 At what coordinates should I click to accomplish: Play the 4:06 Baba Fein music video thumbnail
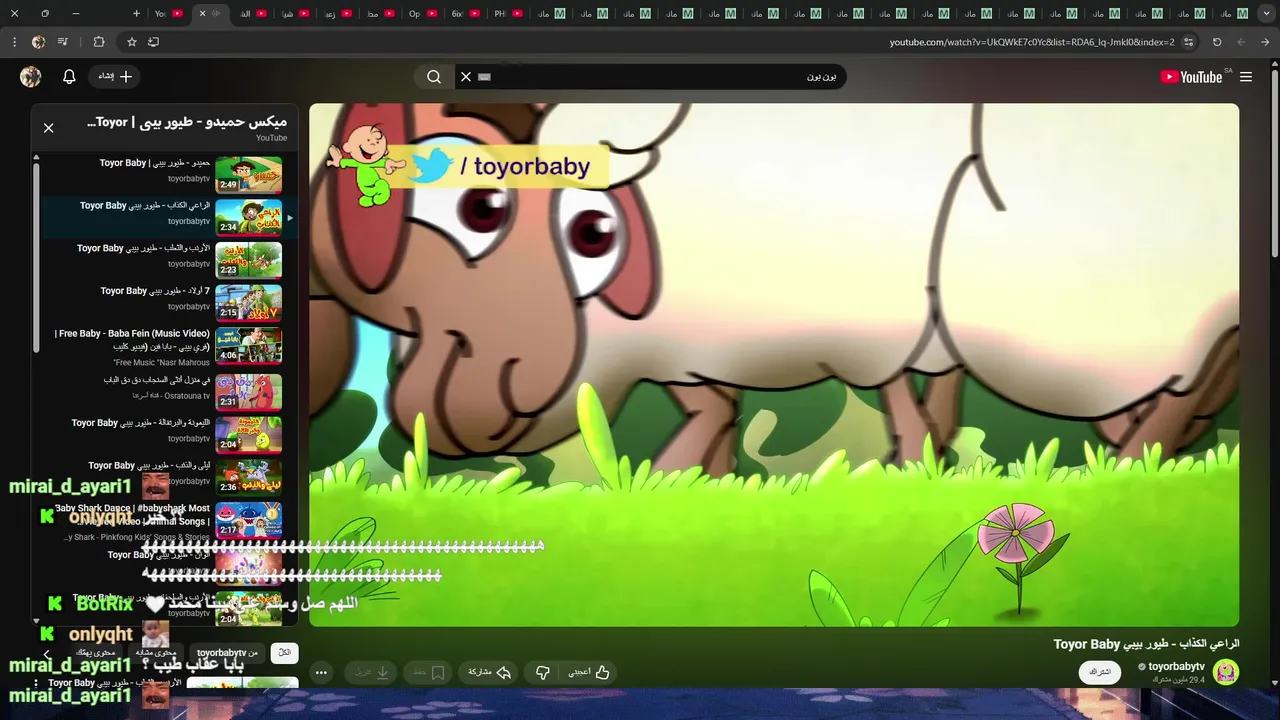pyautogui.click(x=248, y=346)
